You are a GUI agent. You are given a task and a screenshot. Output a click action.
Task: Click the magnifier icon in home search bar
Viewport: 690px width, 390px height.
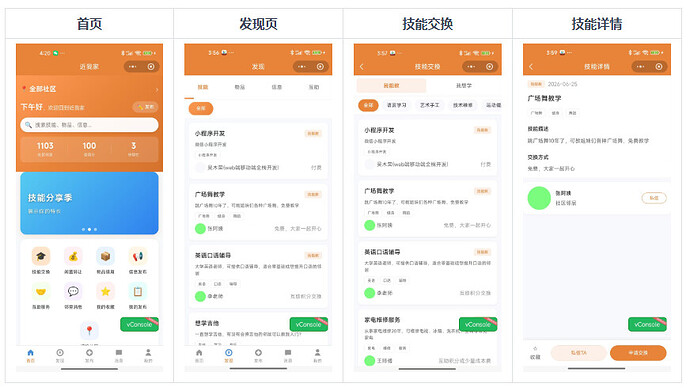[28, 125]
